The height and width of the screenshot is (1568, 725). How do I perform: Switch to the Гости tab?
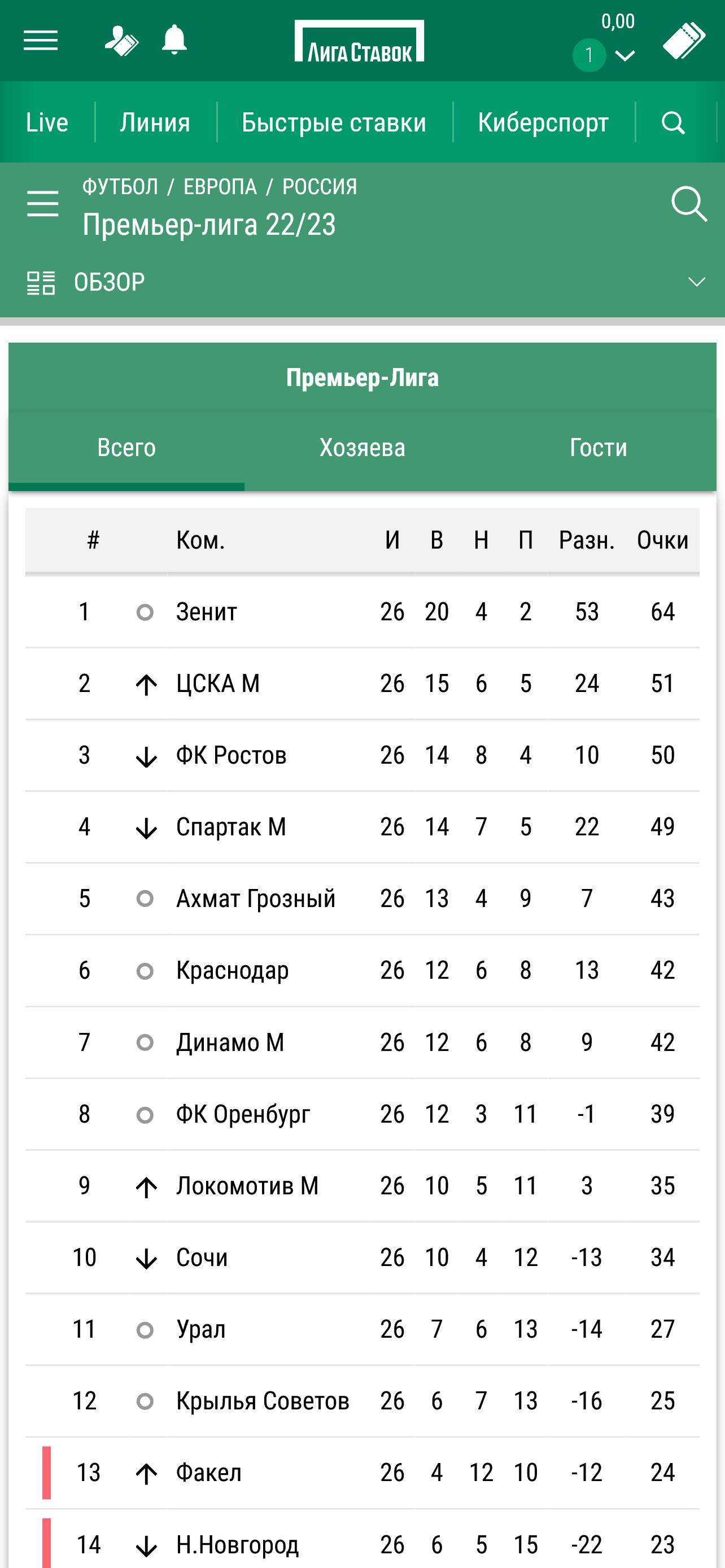click(x=598, y=448)
